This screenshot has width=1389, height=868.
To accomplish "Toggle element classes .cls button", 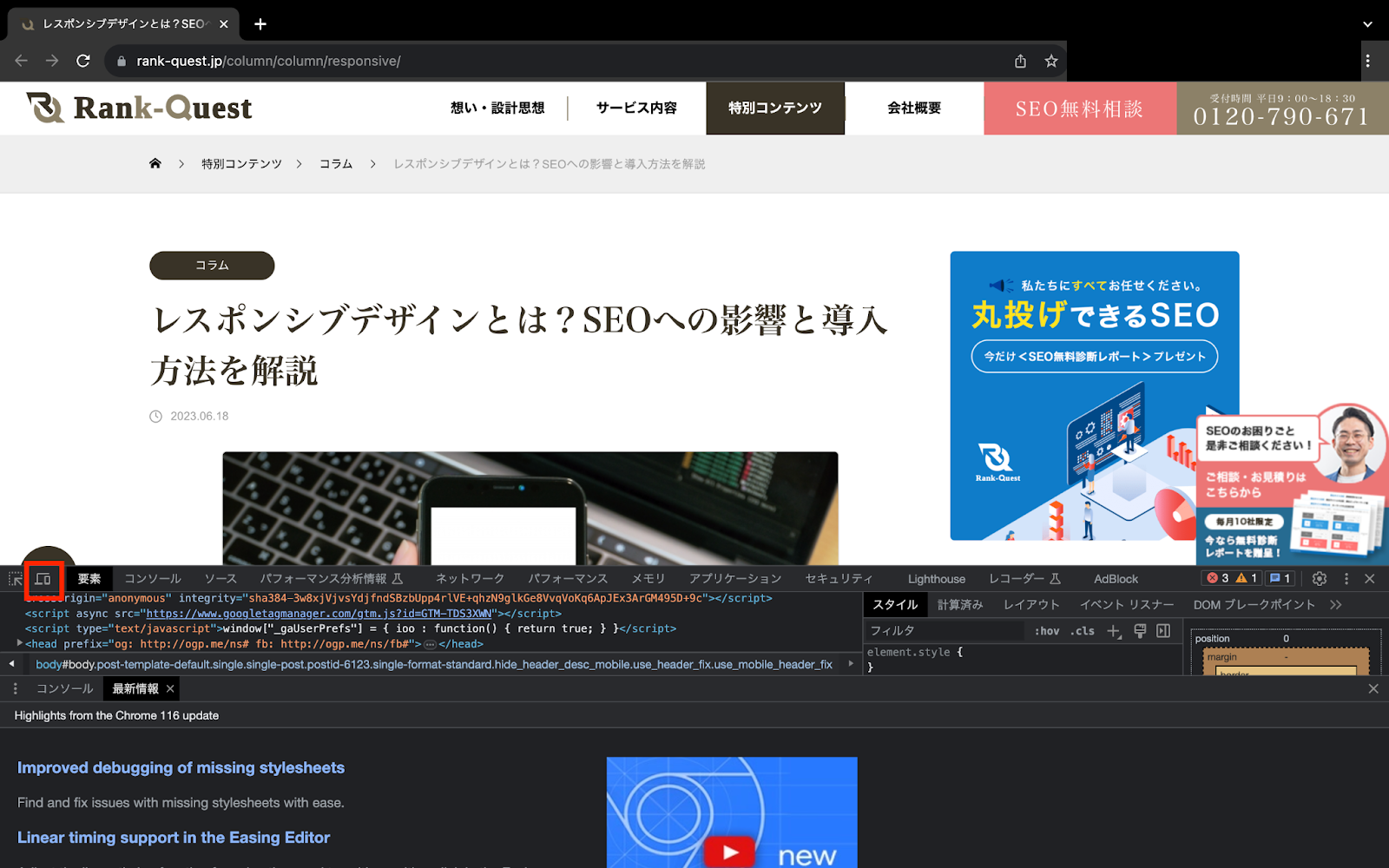I will click(x=1082, y=631).
